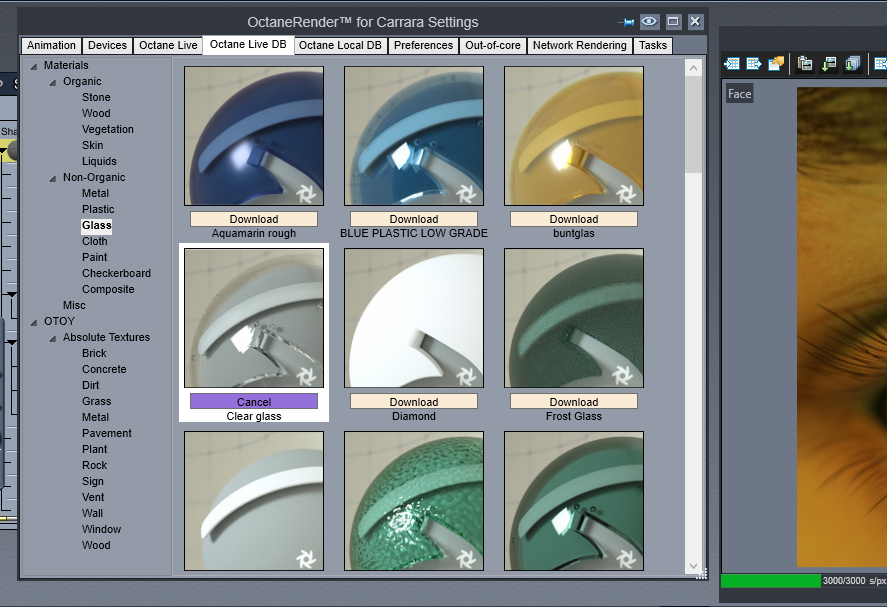Image resolution: width=887 pixels, height=607 pixels.
Task: Collapse the Organic tree node
Action: coord(53,83)
